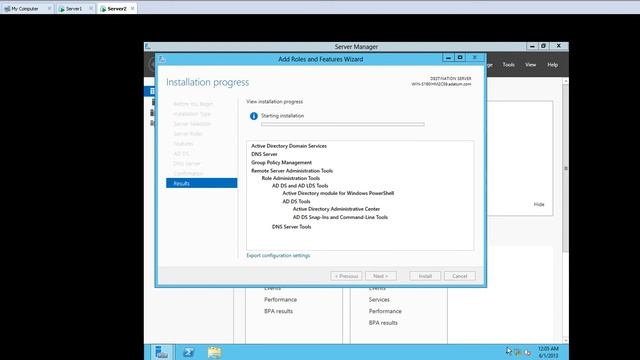Screen dimensions: 640x360
Task: Click Hide in Server Manager welcome panel
Action: 539,204
